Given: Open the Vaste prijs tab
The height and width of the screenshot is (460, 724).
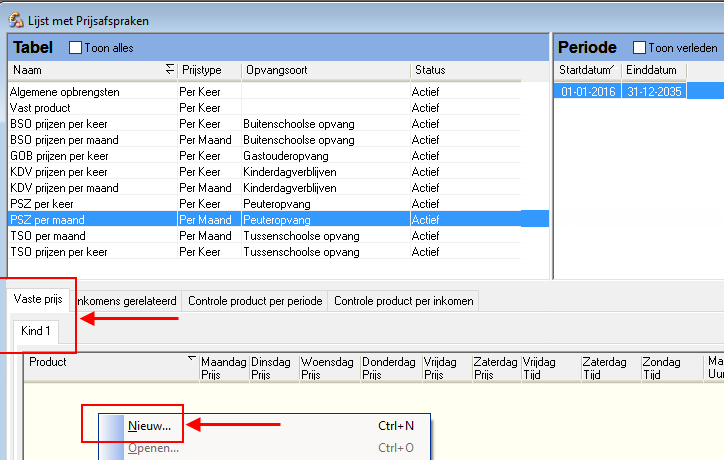Looking at the screenshot, I should point(37,300).
